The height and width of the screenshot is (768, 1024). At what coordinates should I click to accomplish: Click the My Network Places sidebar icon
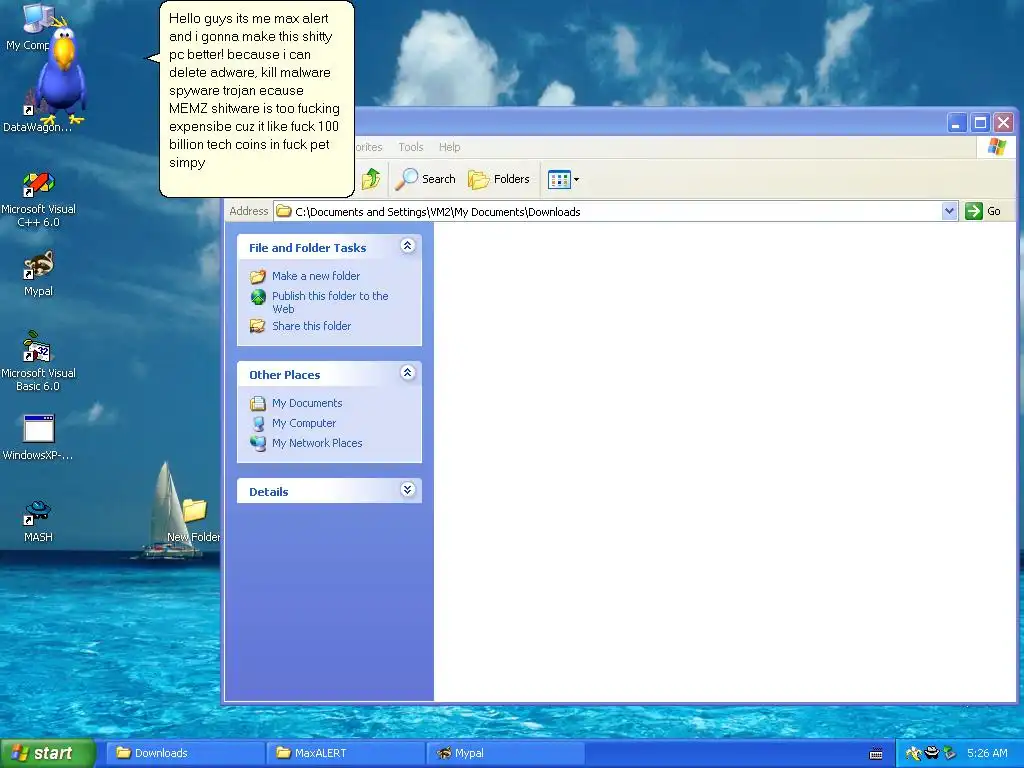[258, 443]
